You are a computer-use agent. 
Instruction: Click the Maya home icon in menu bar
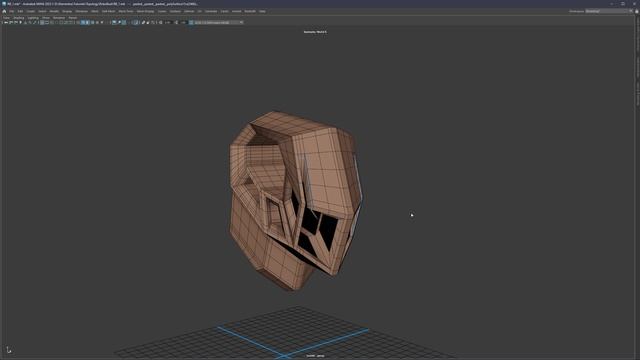pyautogui.click(x=4, y=11)
